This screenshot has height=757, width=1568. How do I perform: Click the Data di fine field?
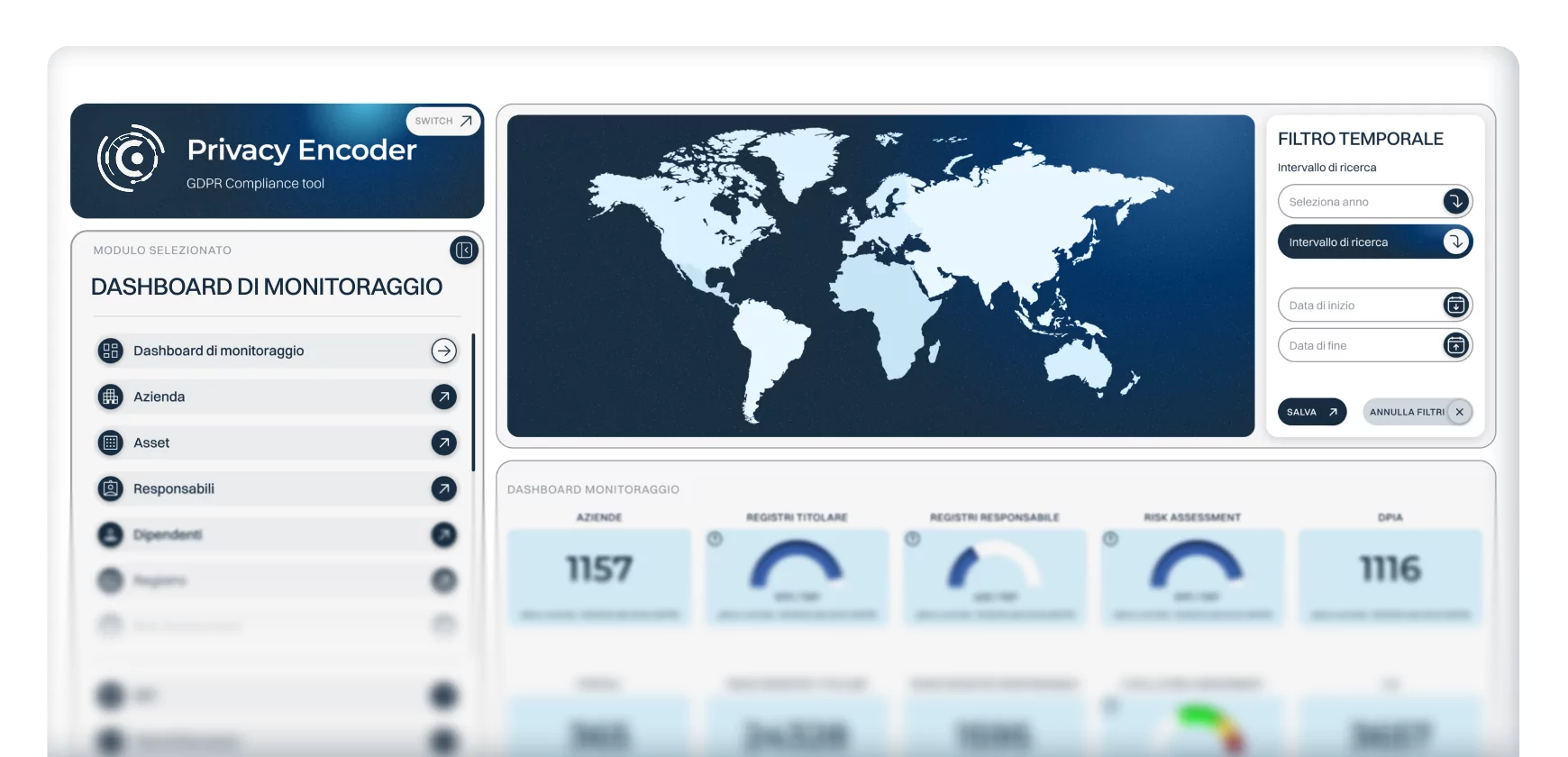1375,345
